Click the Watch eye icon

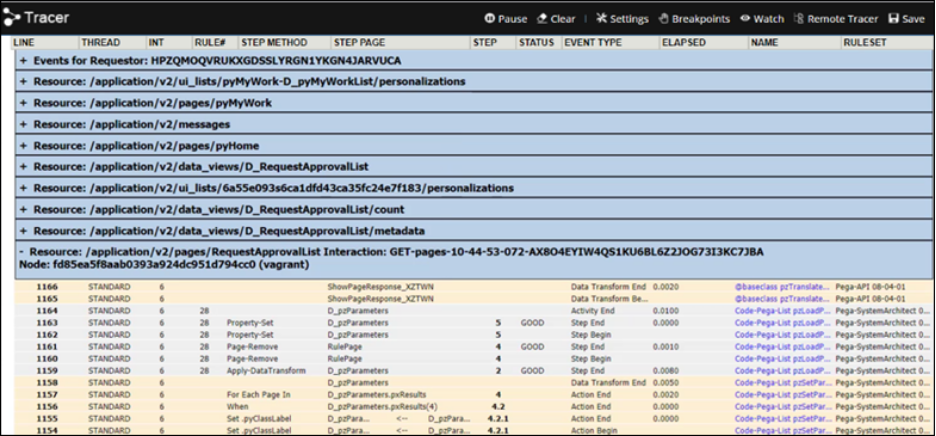click(745, 19)
